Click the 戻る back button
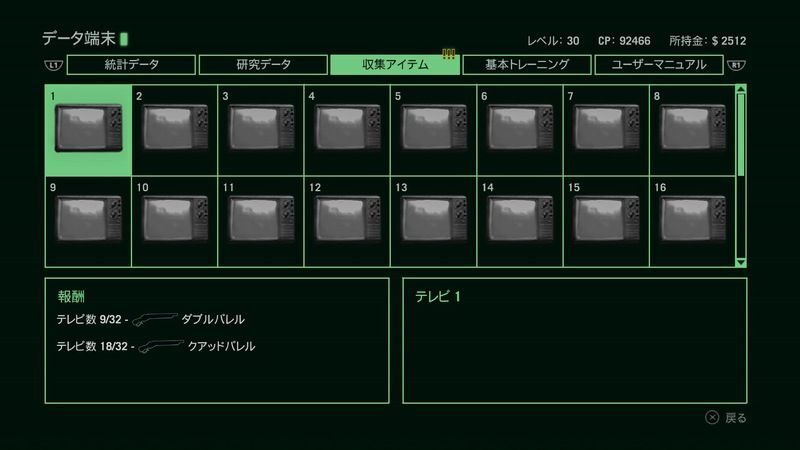The width and height of the screenshot is (800, 450). click(x=735, y=418)
